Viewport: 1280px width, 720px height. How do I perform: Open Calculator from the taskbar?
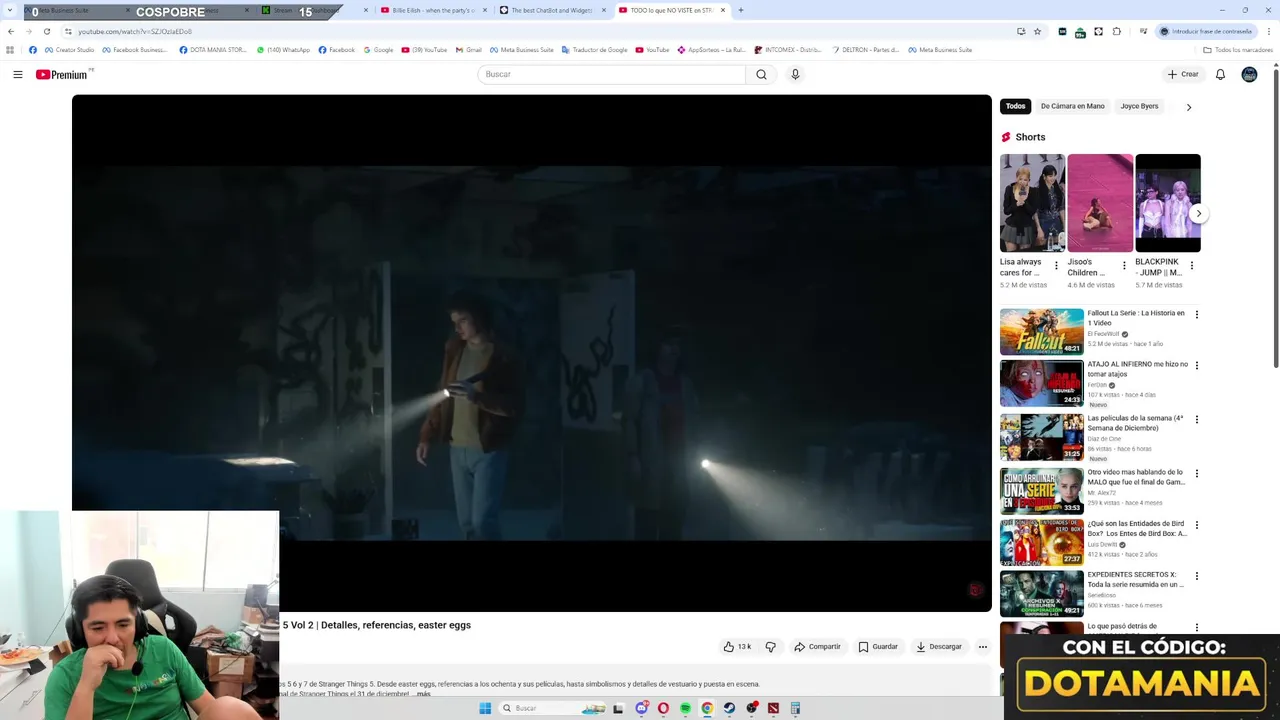tap(795, 708)
